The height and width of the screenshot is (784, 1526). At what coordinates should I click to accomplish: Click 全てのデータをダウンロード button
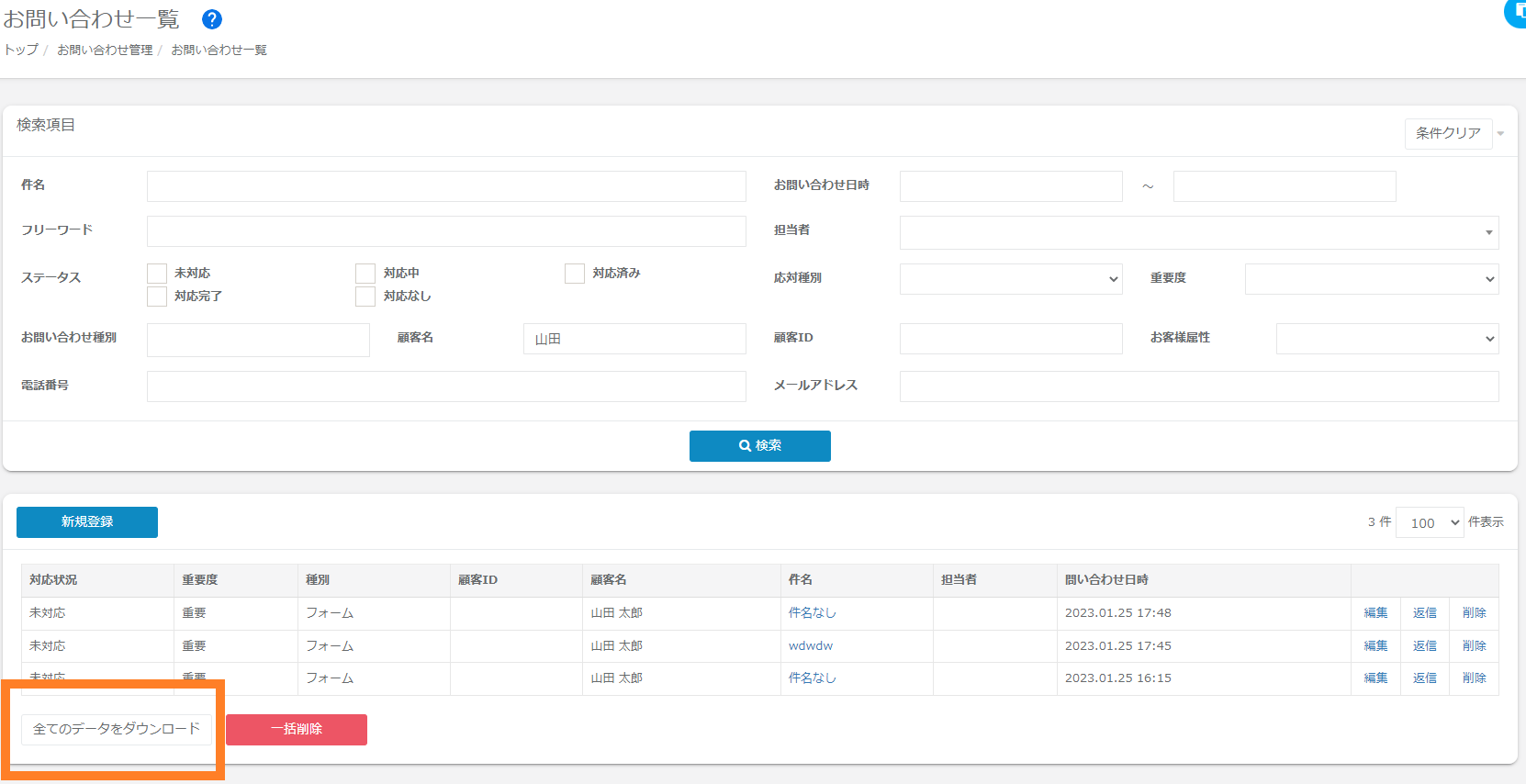click(x=117, y=729)
